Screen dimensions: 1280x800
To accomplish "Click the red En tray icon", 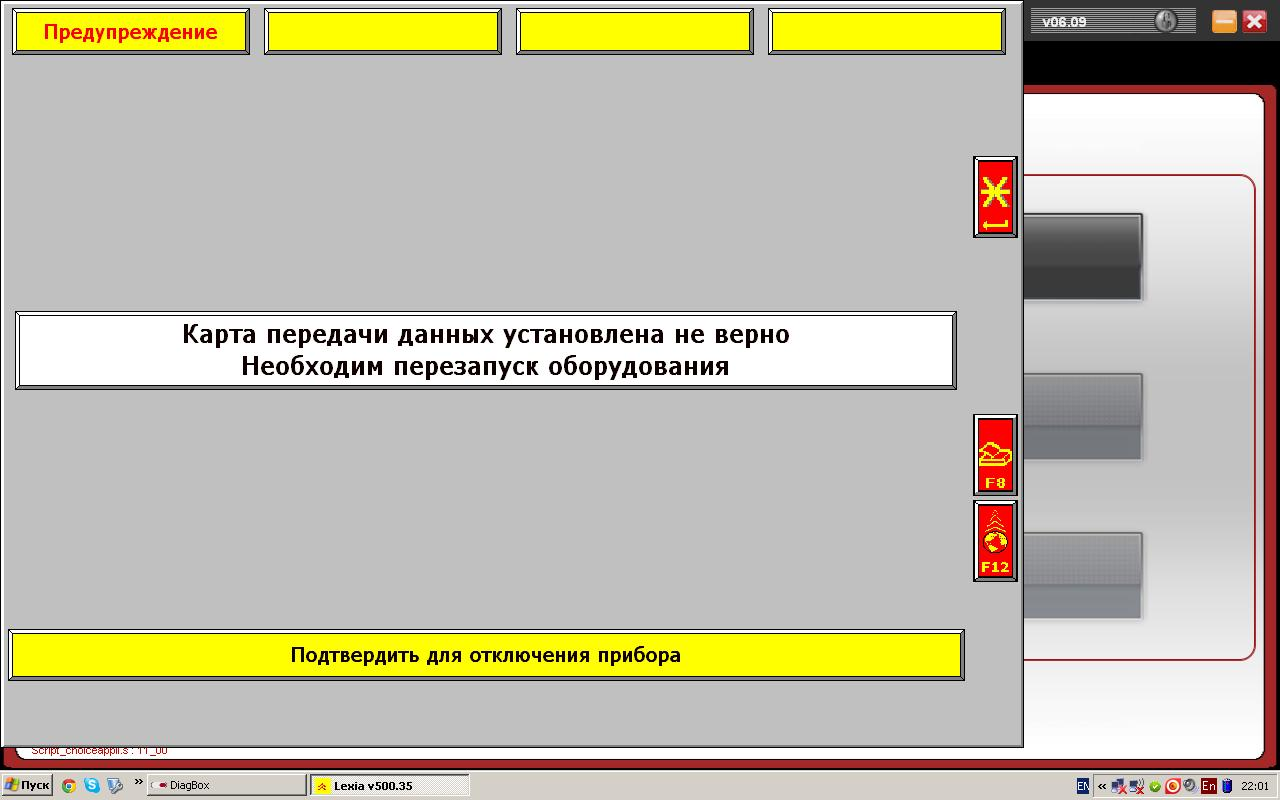I will [1209, 786].
